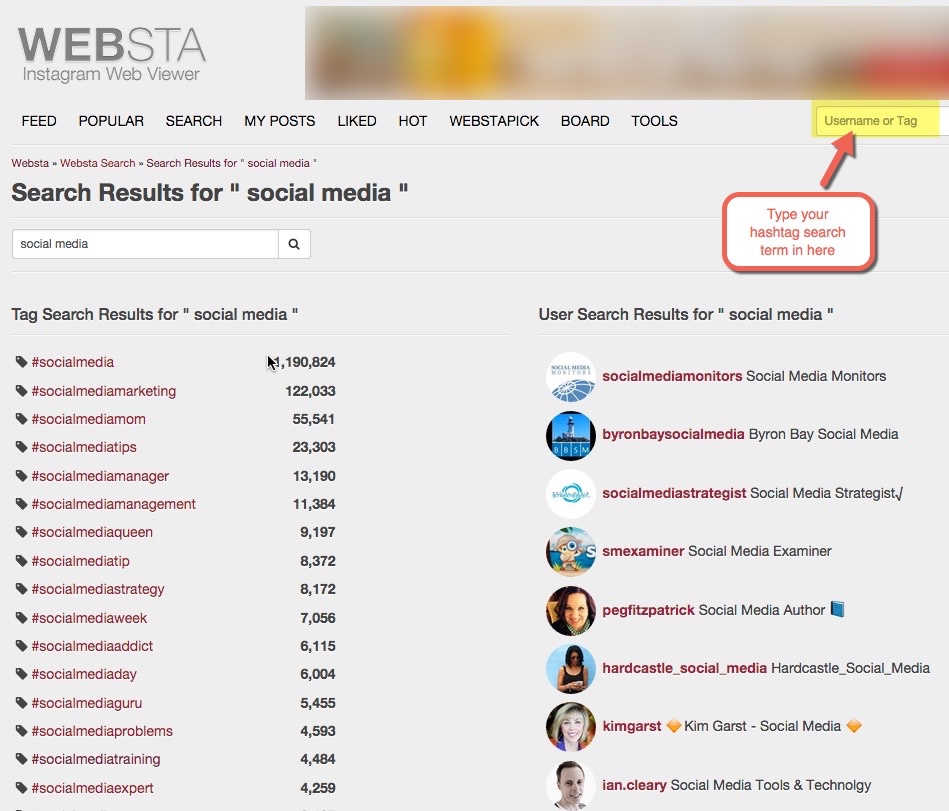Open hardcastle_social_media avatar

click(x=571, y=669)
